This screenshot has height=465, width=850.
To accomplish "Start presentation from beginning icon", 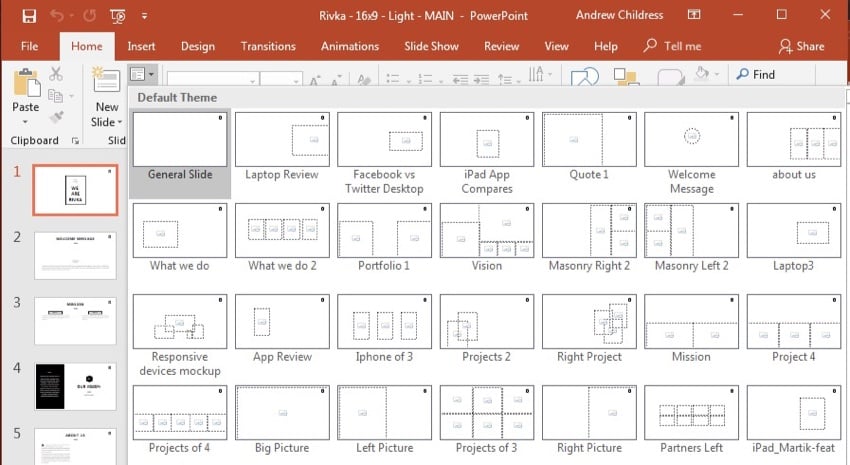I will pyautogui.click(x=118, y=16).
